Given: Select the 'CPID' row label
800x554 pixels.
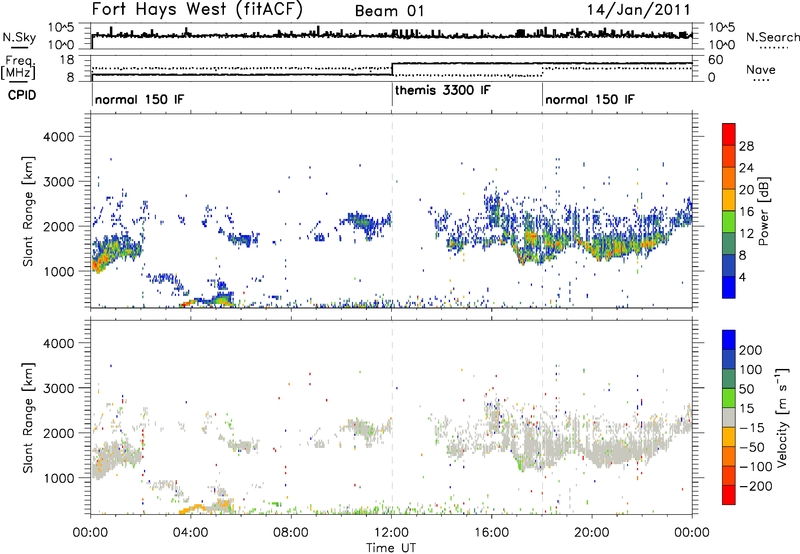Looking at the screenshot, I should [22, 95].
